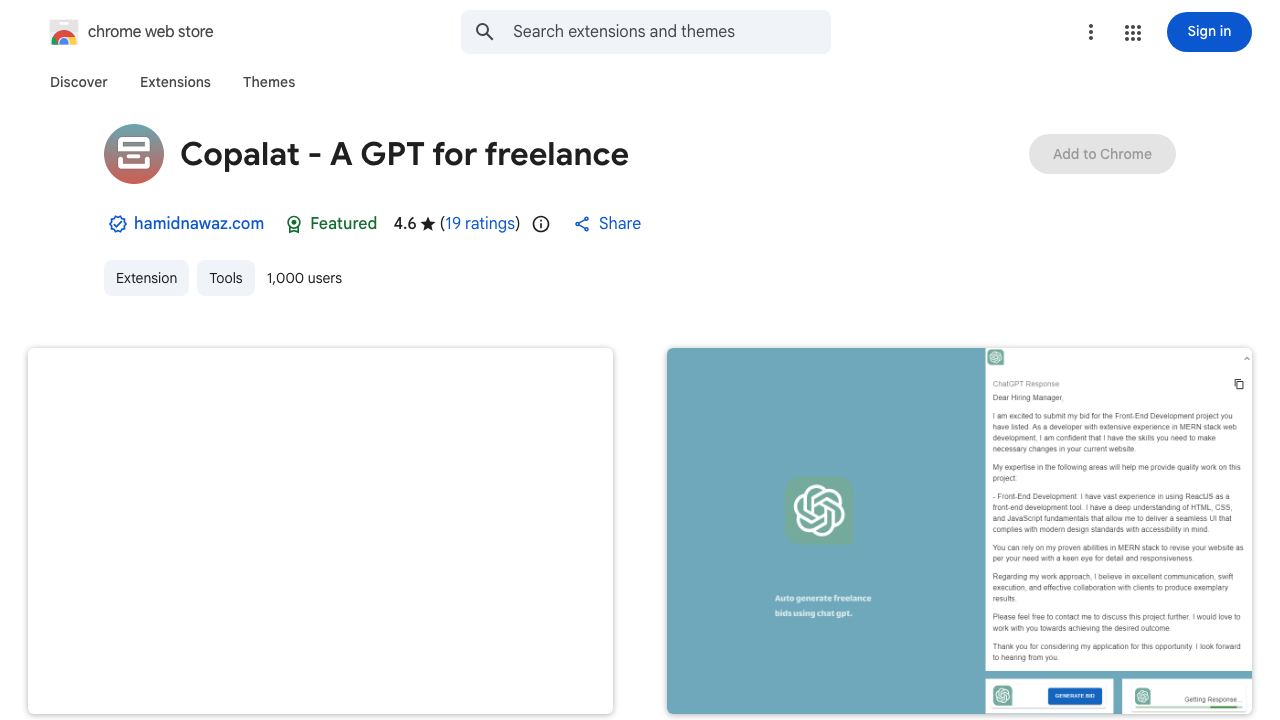Go to the Themes tab
The width and height of the screenshot is (1280, 720).
269,82
